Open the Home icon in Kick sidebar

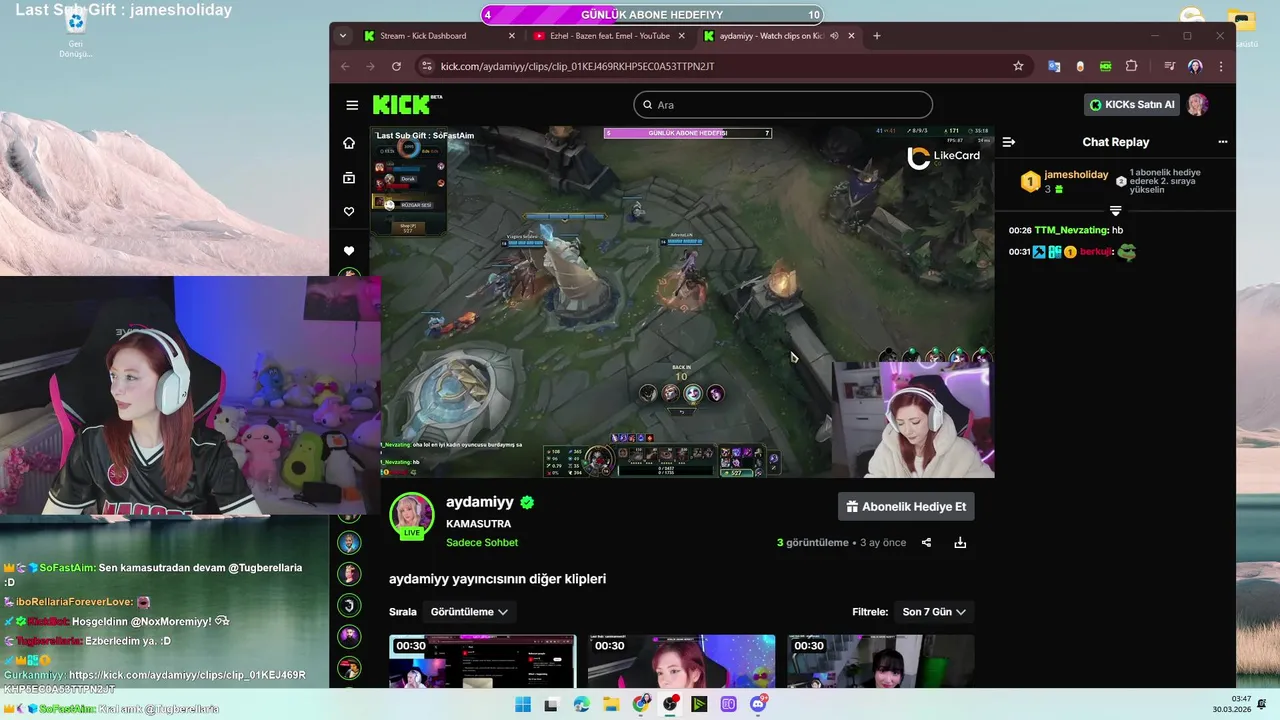[349, 143]
